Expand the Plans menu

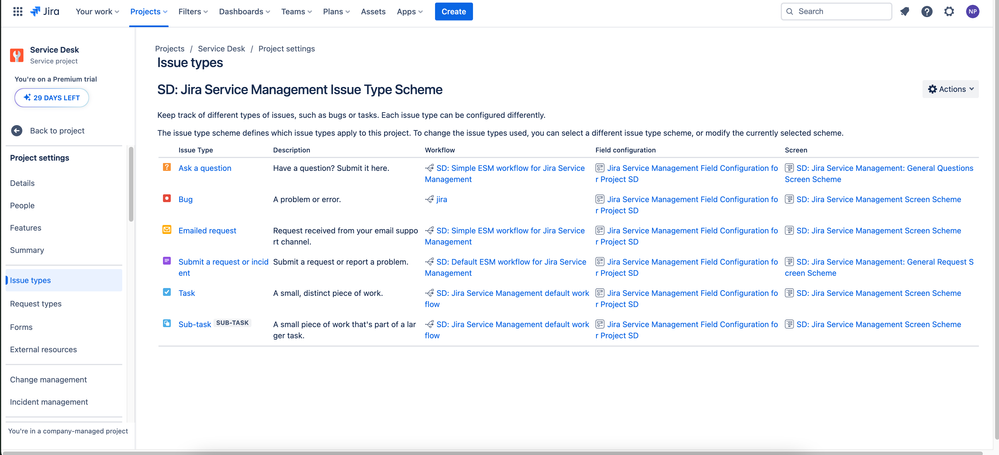tap(337, 11)
